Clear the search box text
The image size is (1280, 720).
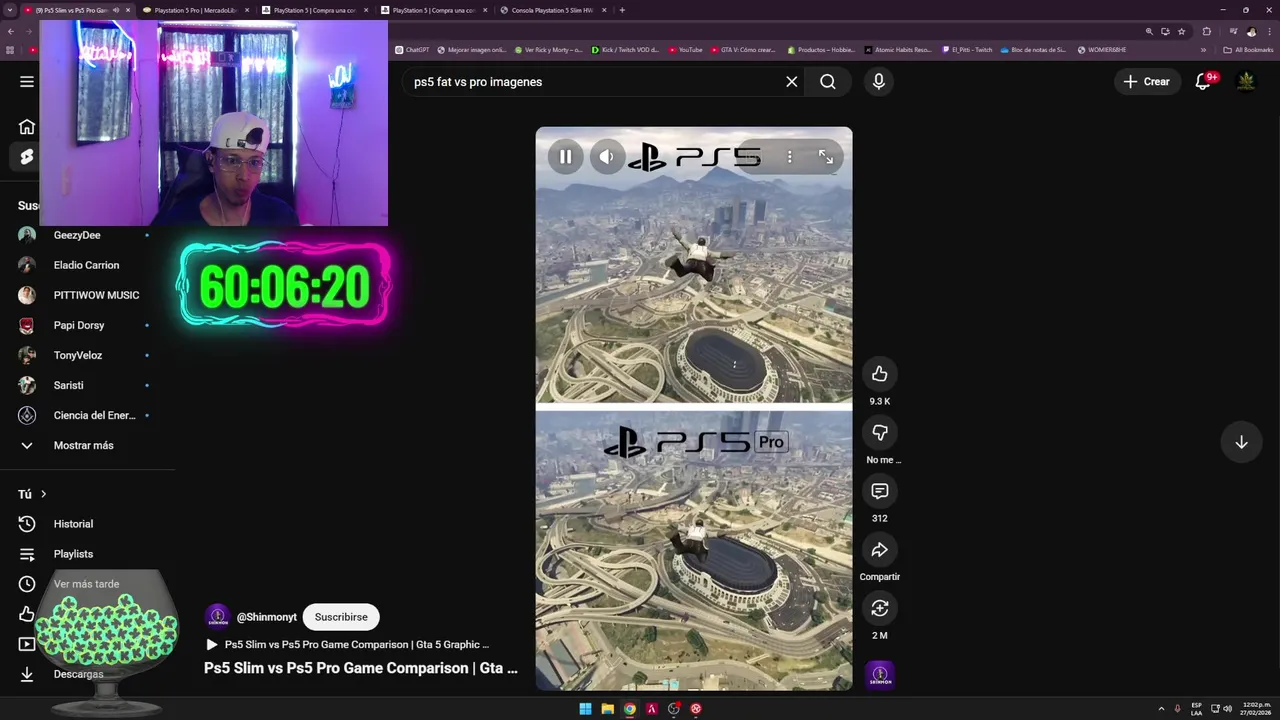(792, 82)
